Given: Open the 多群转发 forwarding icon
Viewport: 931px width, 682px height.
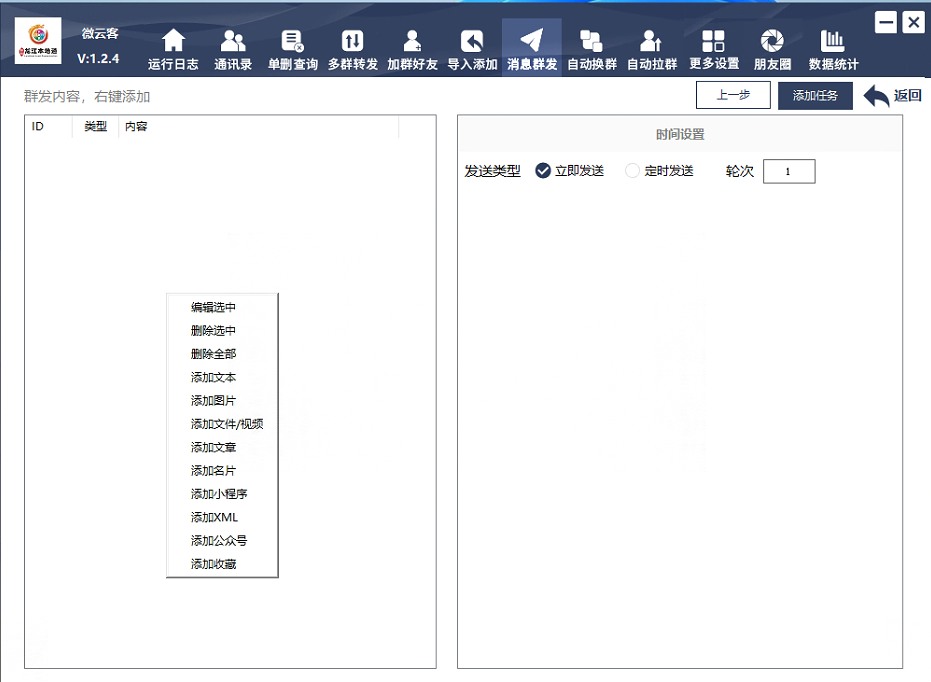Looking at the screenshot, I should coord(353,41).
